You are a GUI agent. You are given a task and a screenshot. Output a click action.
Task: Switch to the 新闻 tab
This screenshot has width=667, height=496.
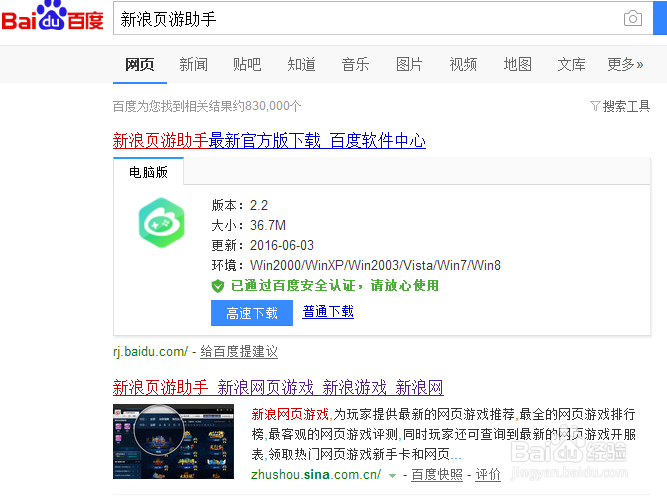point(194,65)
